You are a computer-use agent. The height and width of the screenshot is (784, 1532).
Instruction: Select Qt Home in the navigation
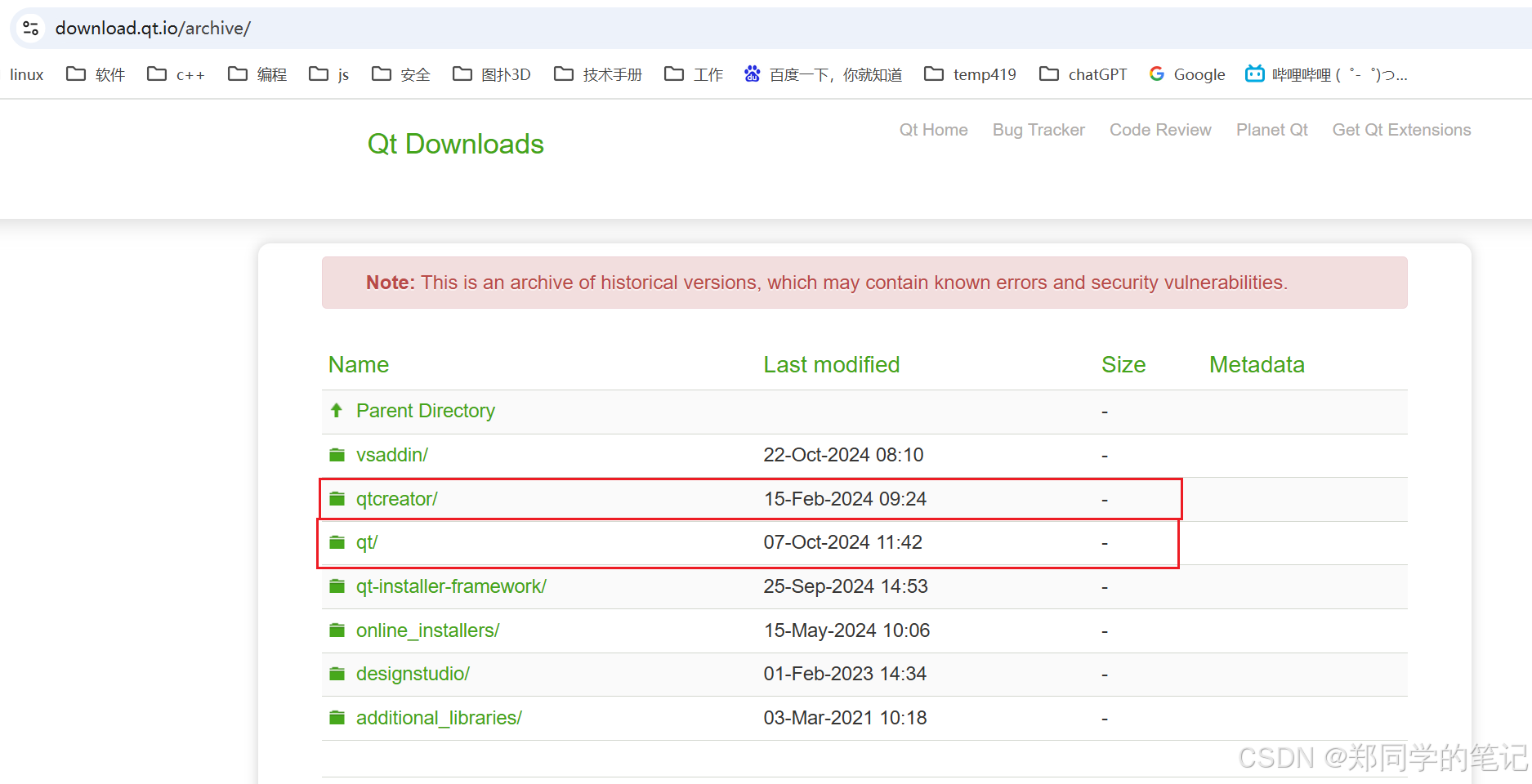click(x=933, y=130)
